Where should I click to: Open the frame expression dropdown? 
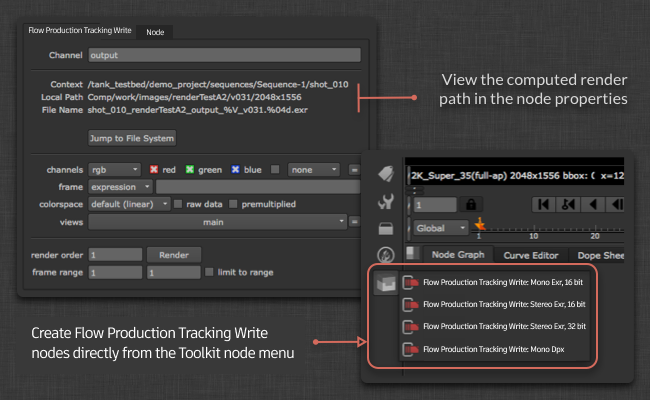120,187
